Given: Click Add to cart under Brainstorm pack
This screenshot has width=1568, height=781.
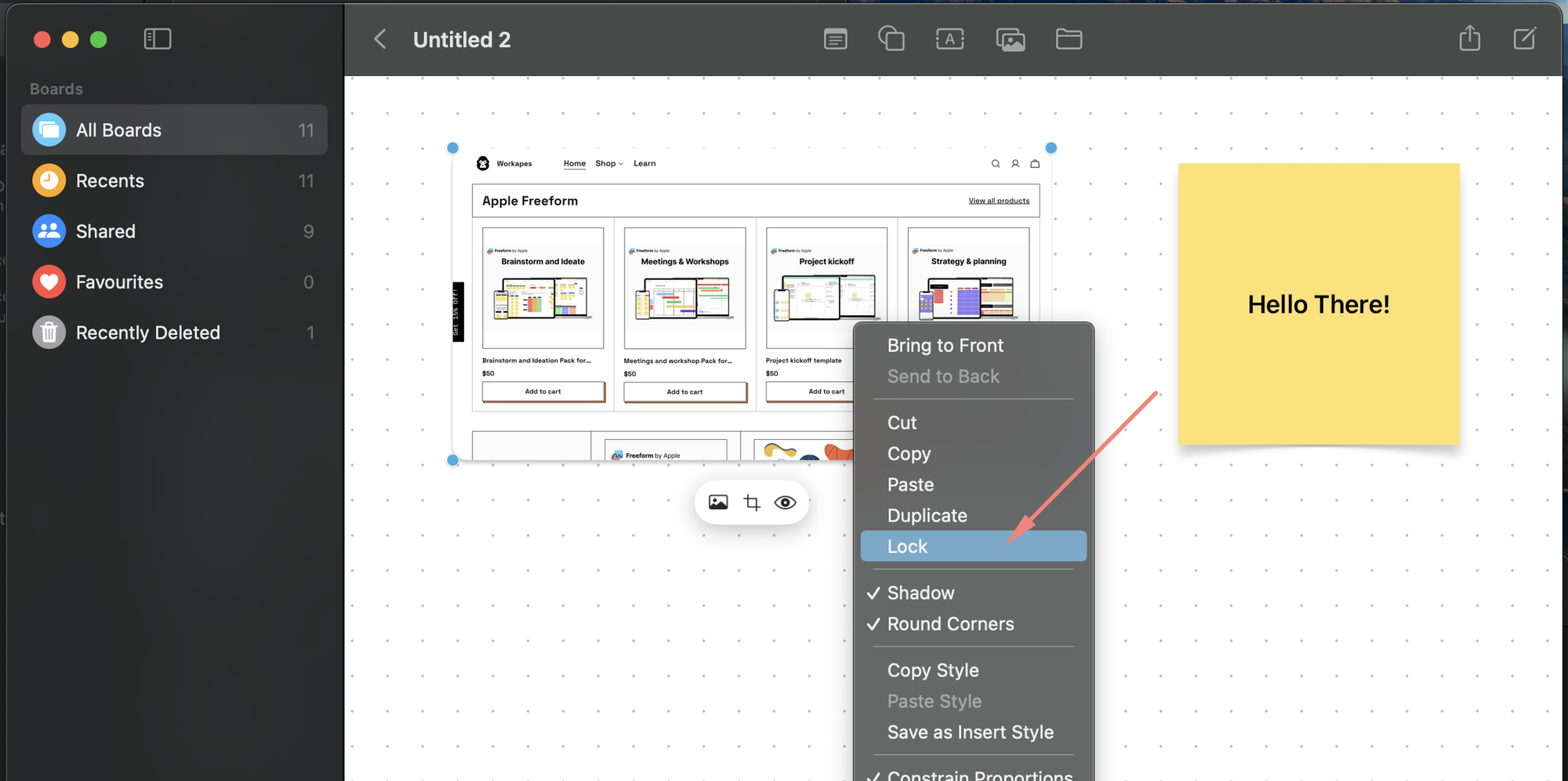Looking at the screenshot, I should 543,391.
